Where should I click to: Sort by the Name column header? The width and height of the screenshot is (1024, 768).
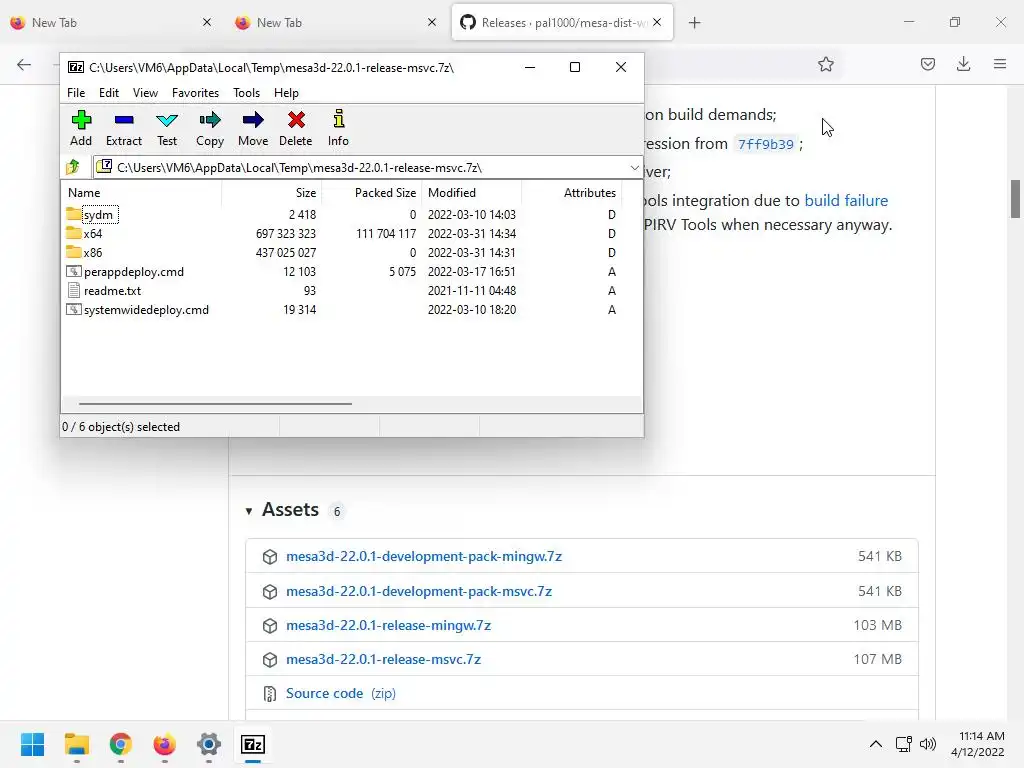tap(142, 193)
